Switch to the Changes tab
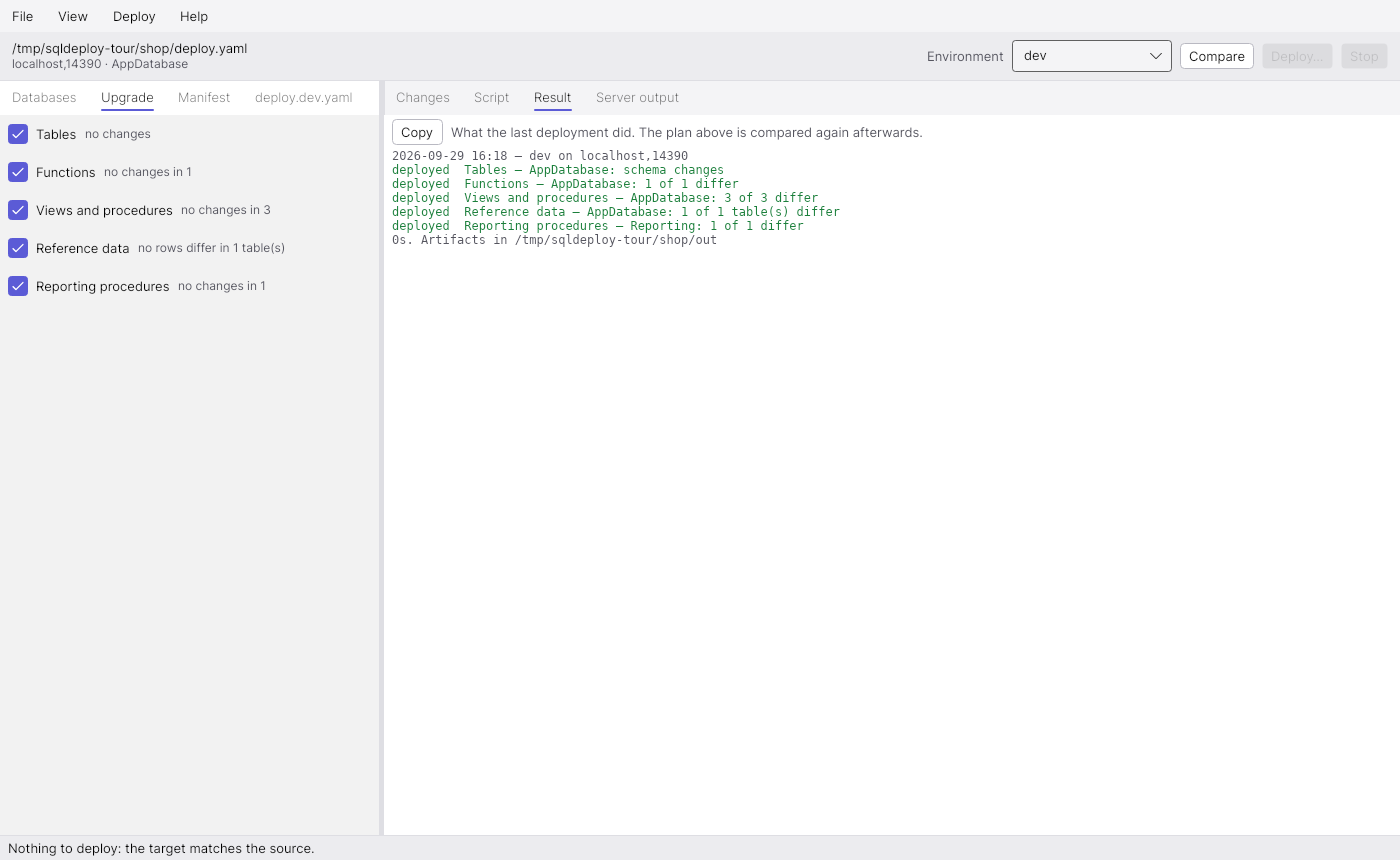 (x=423, y=97)
